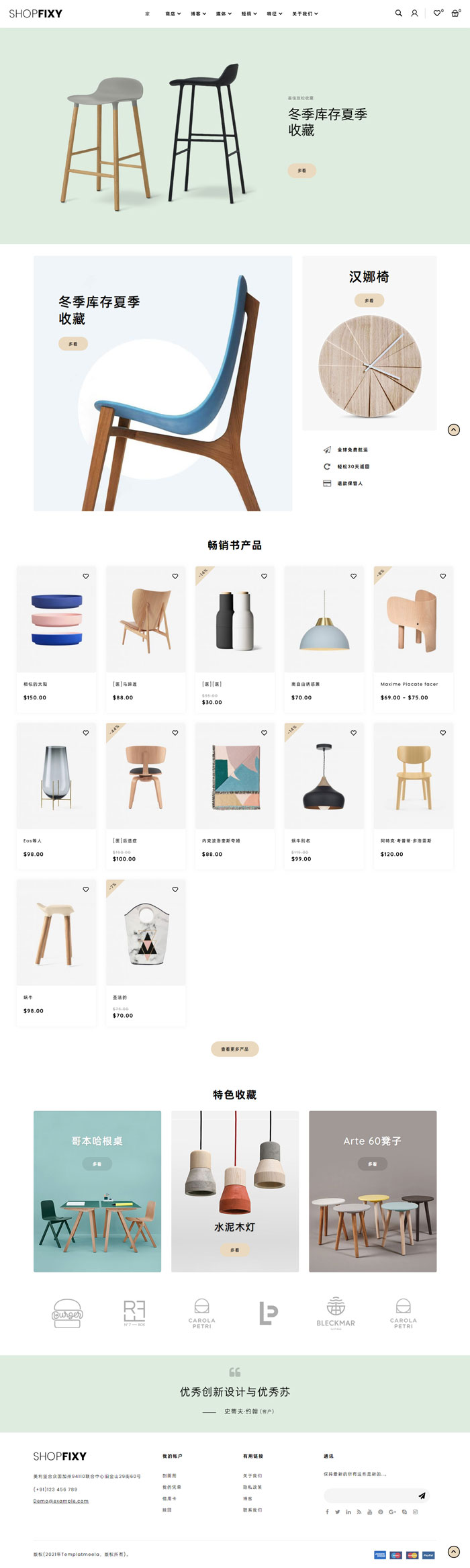470x1568 pixels.
Task: Open the header wishlist heart icon
Action: (x=438, y=13)
